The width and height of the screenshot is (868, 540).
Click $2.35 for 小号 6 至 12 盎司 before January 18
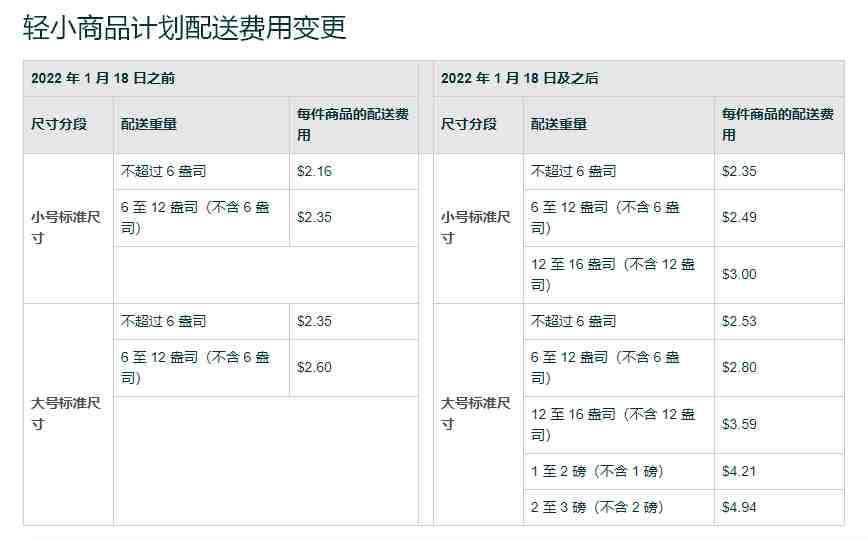(x=314, y=217)
